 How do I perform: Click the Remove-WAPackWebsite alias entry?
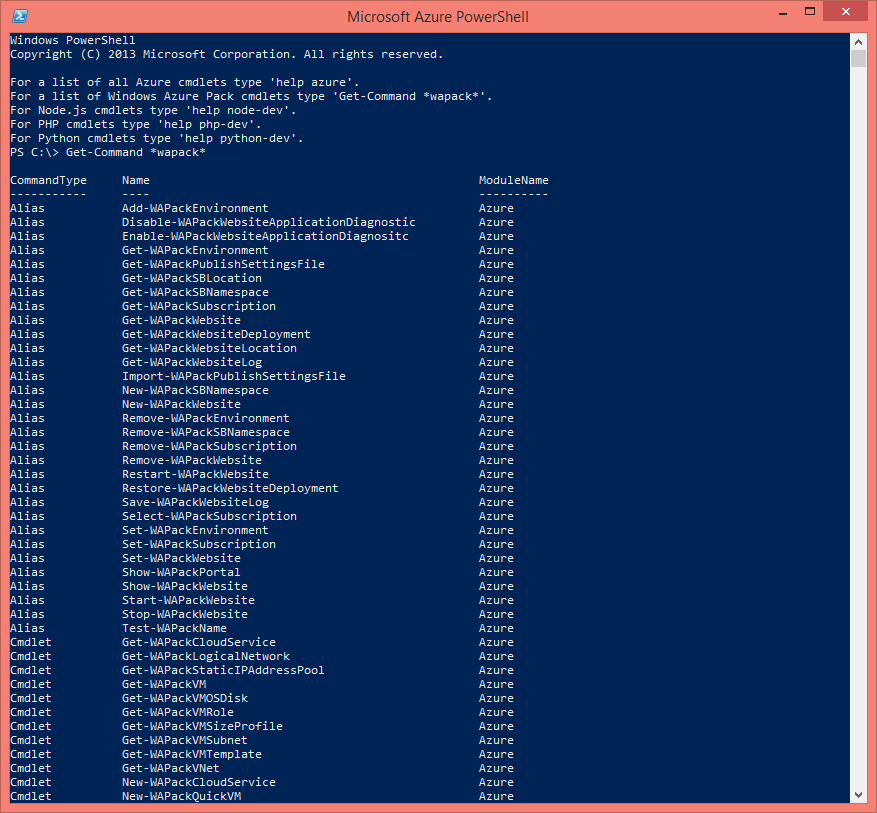(191, 460)
